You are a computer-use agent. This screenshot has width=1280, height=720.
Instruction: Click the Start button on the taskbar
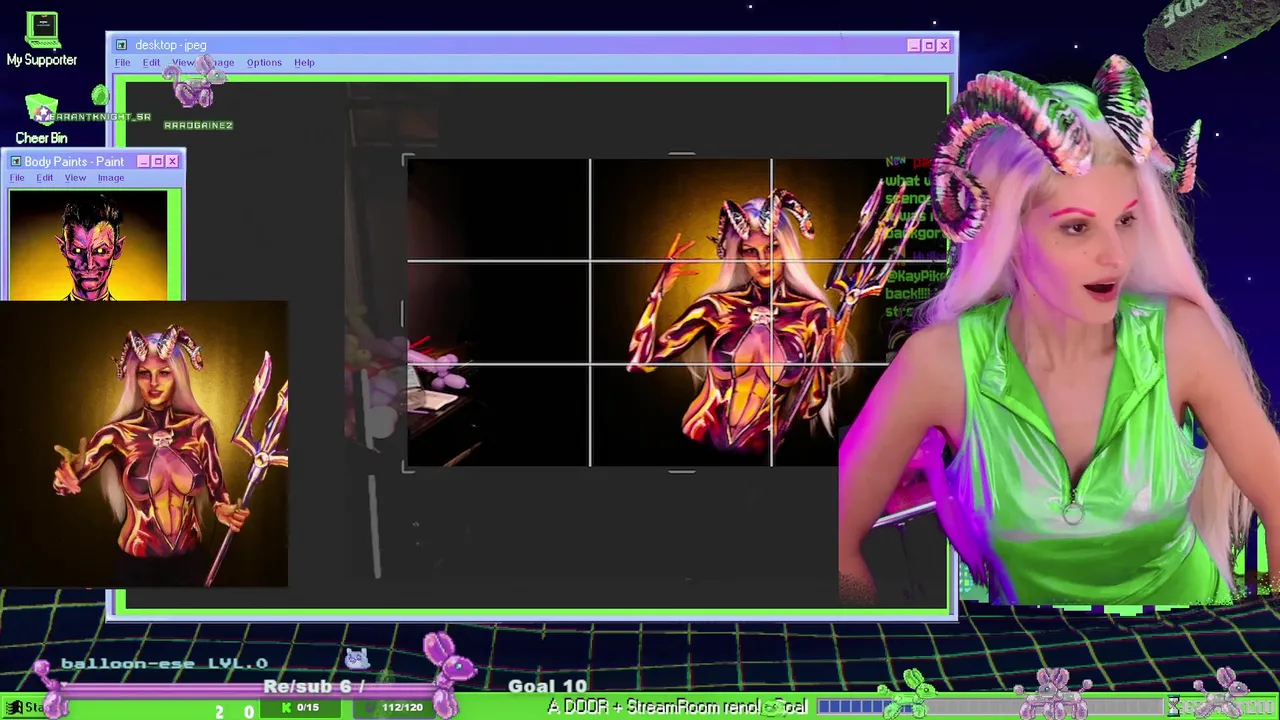click(25, 708)
